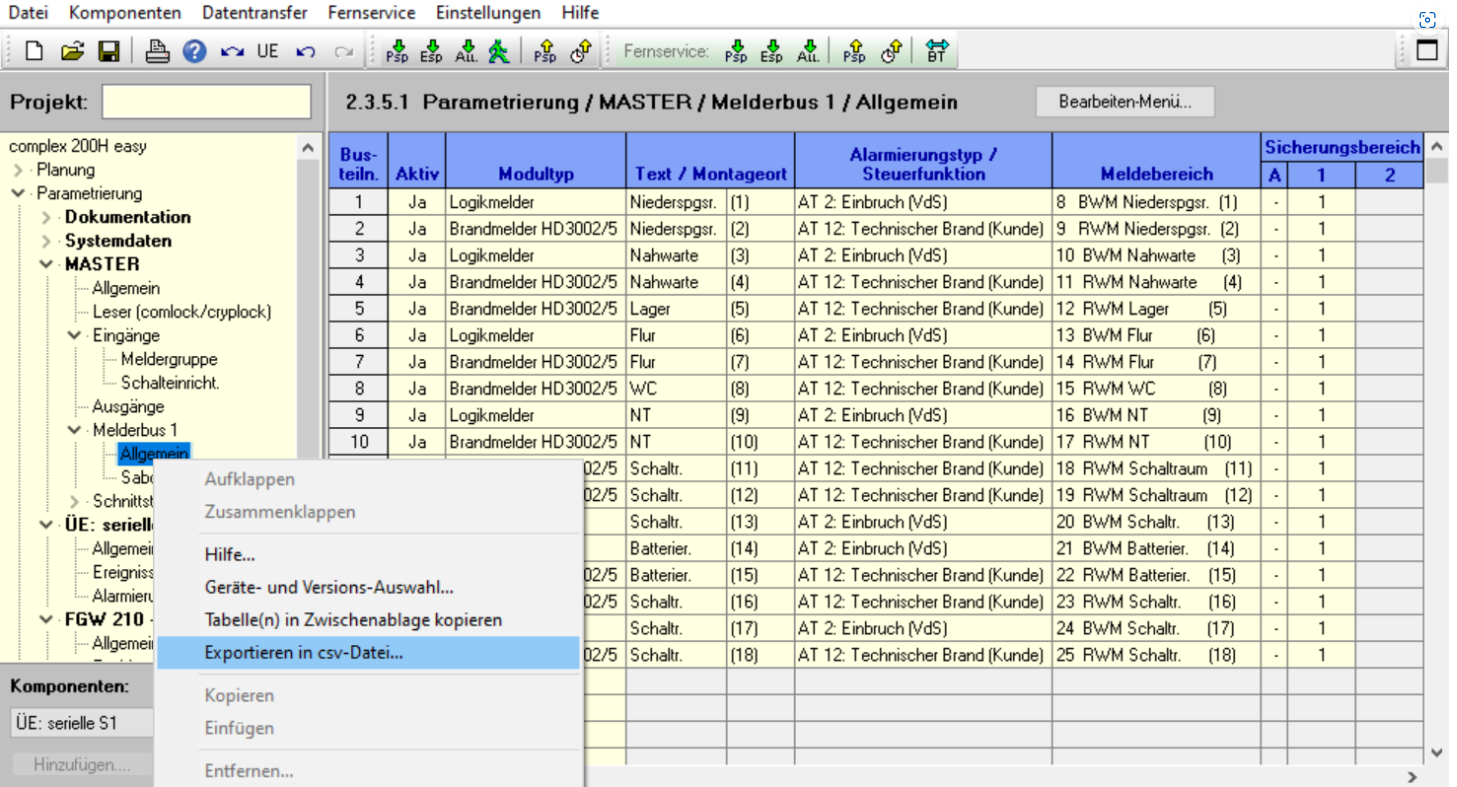Save project with floppy disk icon

pos(108,51)
